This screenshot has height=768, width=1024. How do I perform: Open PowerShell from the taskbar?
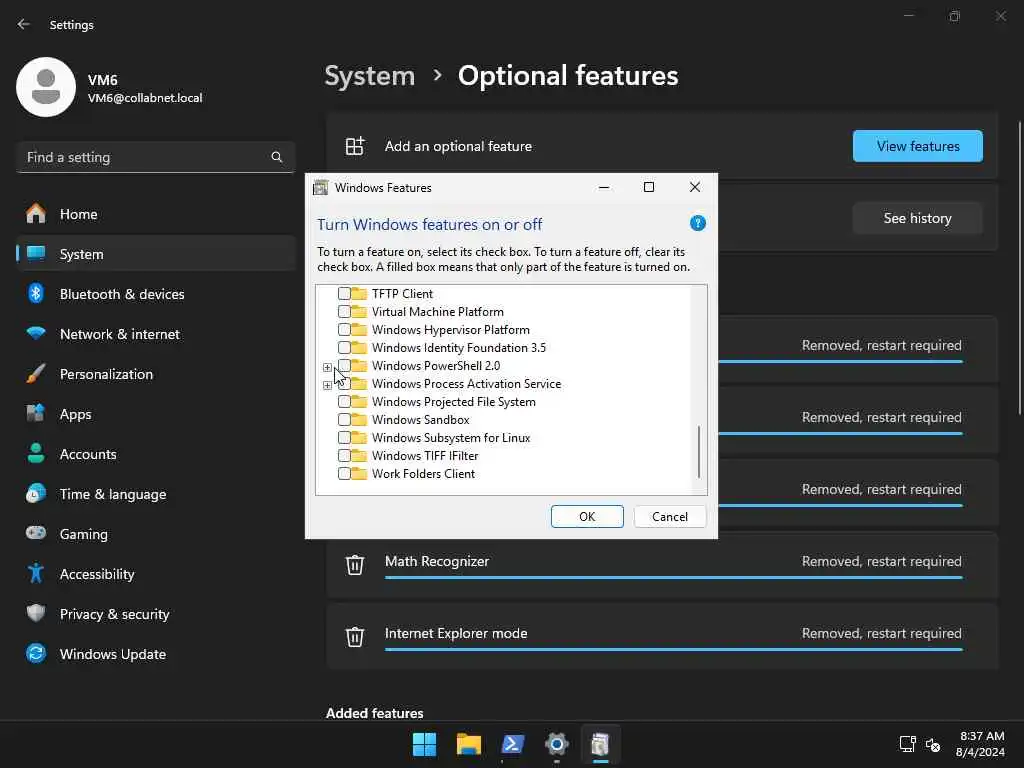click(513, 744)
